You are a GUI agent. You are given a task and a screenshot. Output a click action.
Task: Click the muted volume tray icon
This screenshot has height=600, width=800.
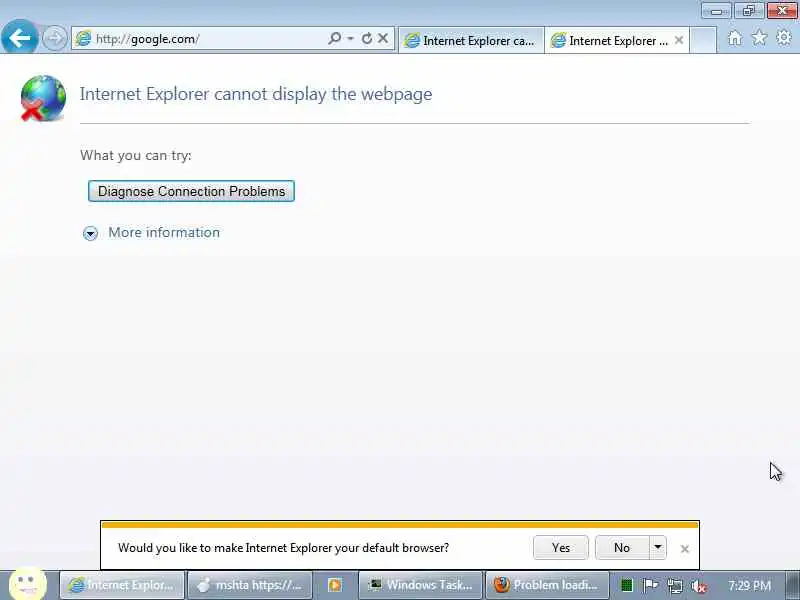(x=698, y=586)
